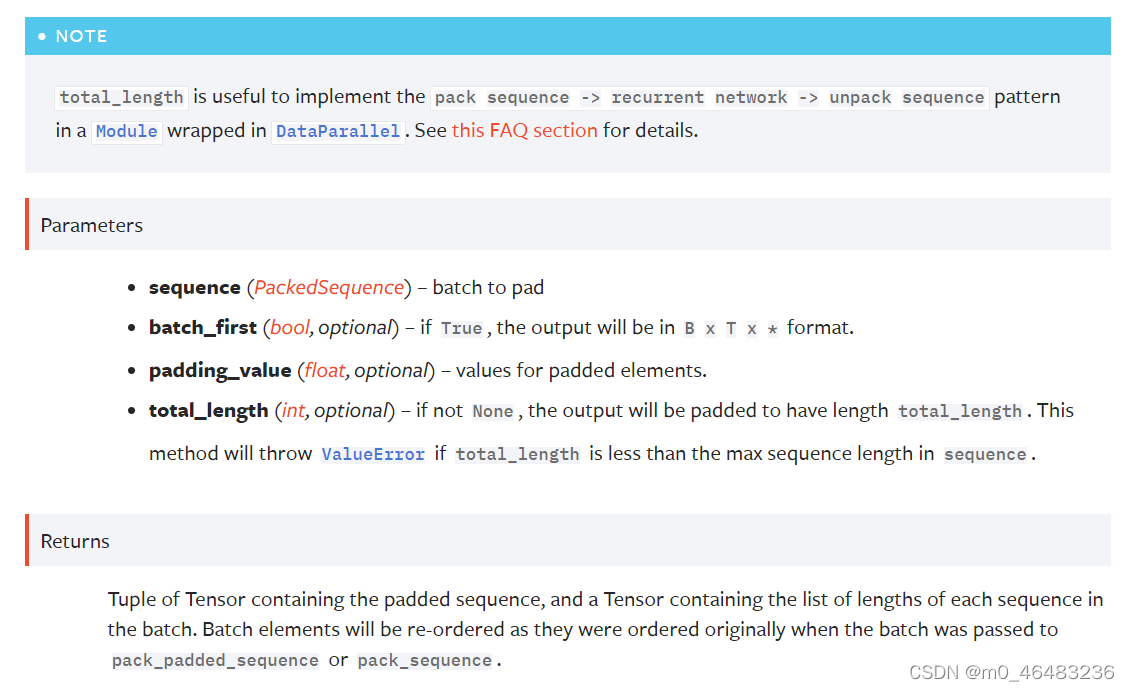Select the total_length code snippet in the note
Image resolution: width=1130 pixels, height=691 pixels.
coord(120,97)
